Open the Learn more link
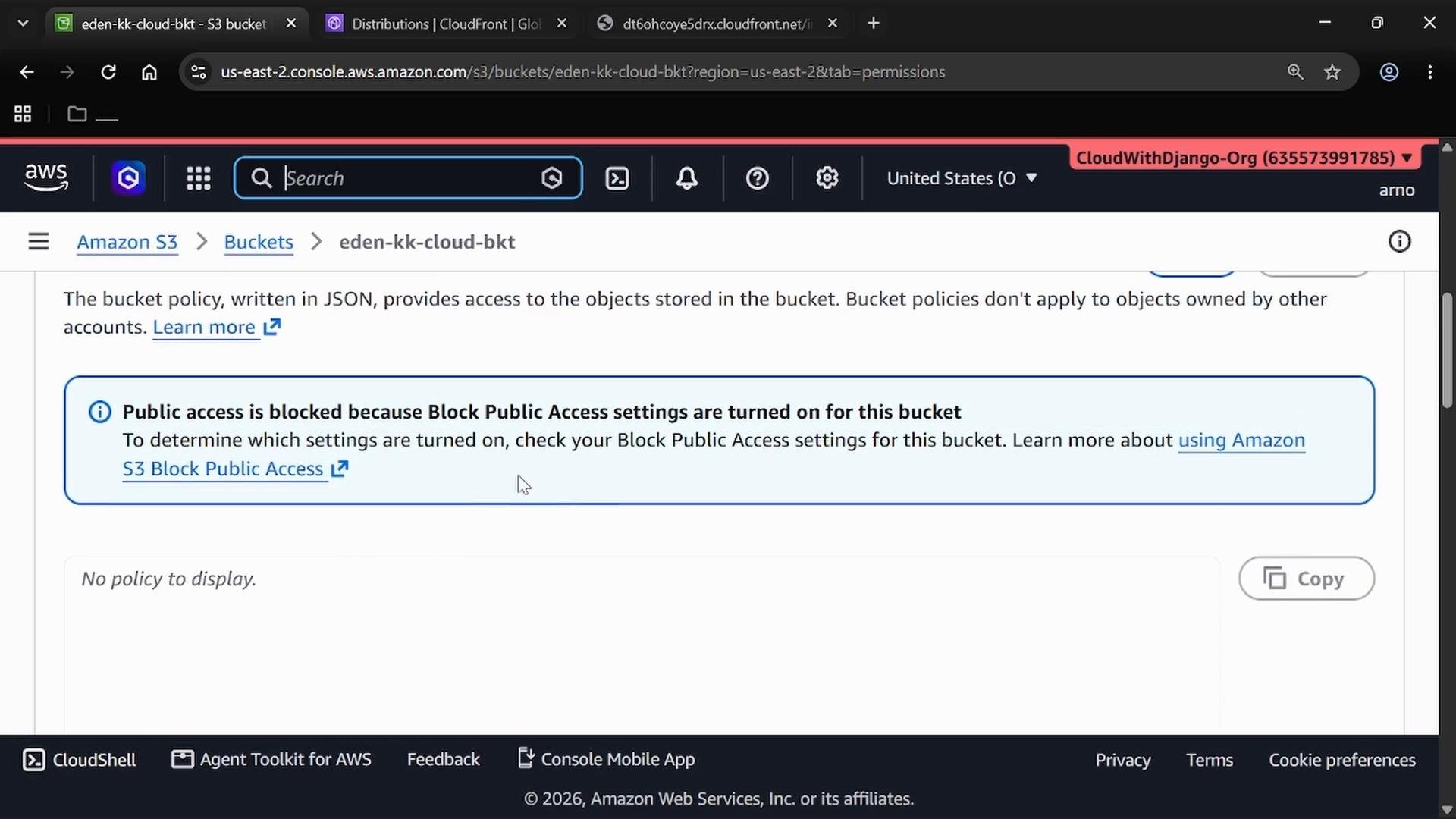This screenshot has height=819, width=1456. coord(216,328)
